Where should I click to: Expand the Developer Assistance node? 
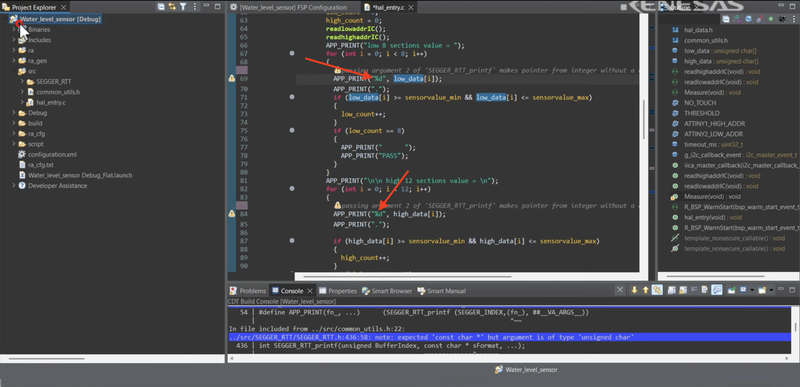[x=14, y=186]
